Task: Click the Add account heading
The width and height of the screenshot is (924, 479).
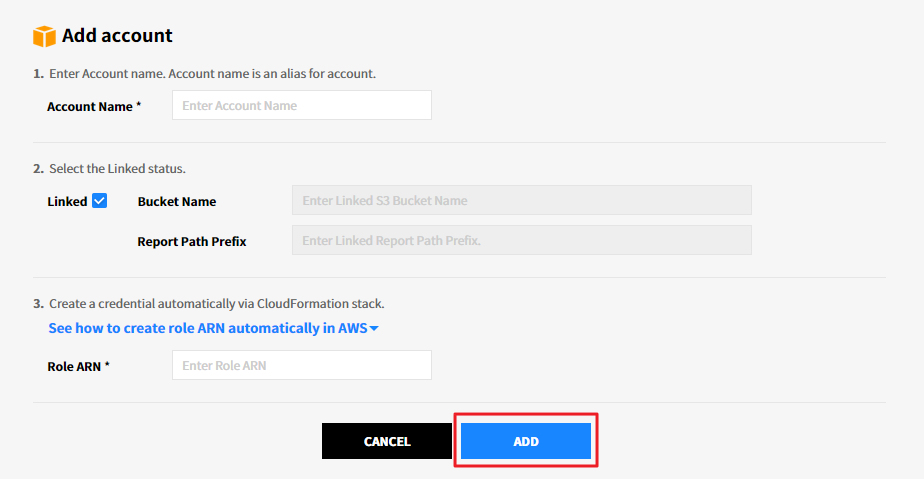Action: coord(117,36)
